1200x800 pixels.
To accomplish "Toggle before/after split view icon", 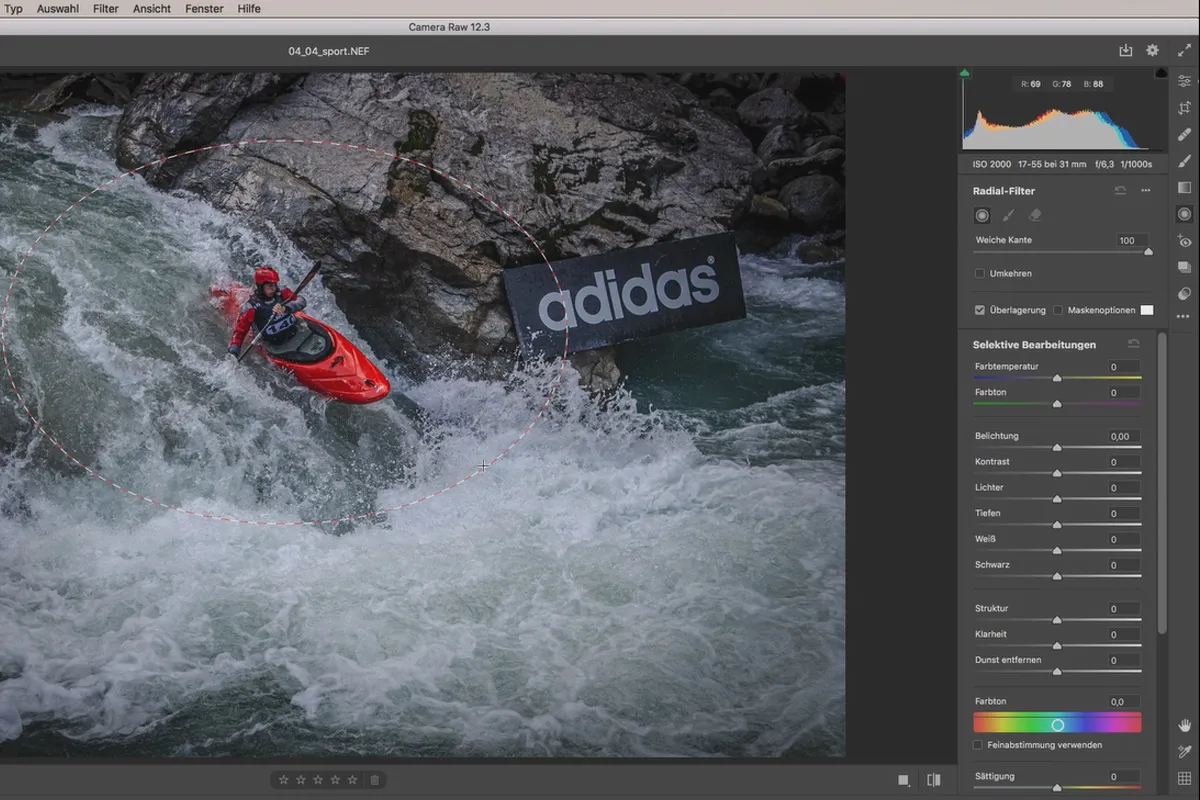I will tap(934, 780).
